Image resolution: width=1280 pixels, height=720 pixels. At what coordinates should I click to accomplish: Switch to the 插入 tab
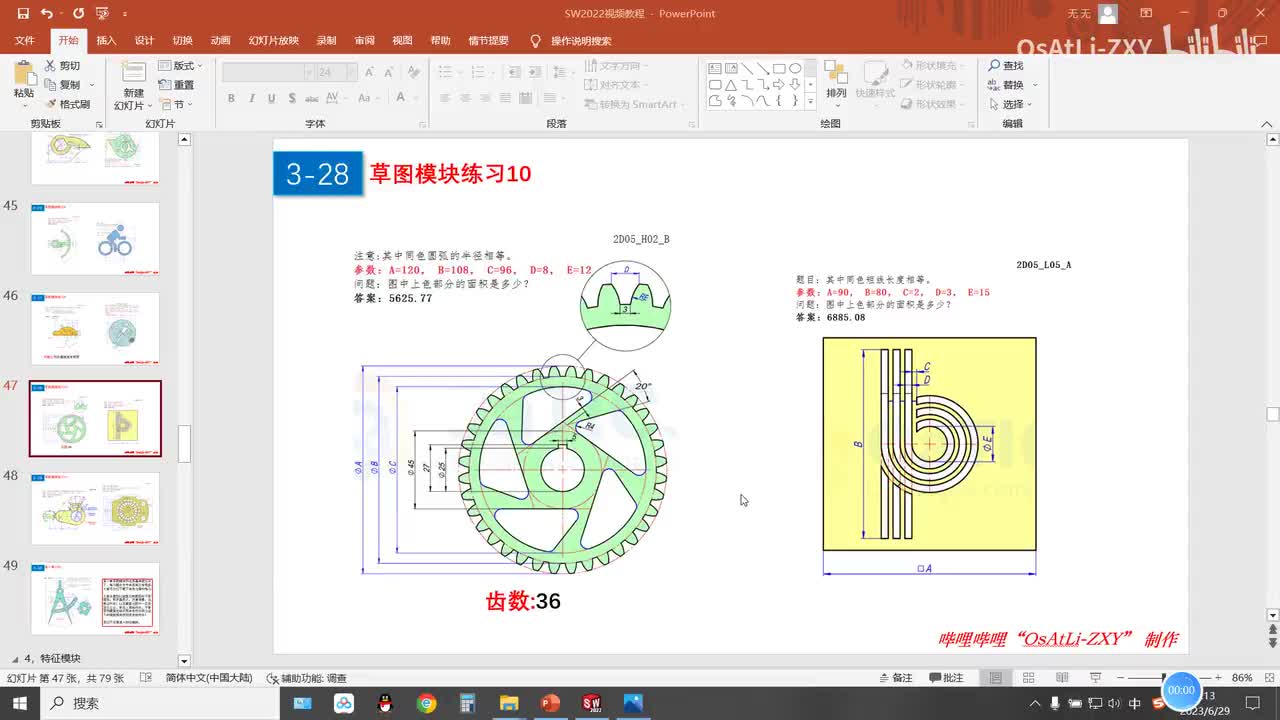106,41
